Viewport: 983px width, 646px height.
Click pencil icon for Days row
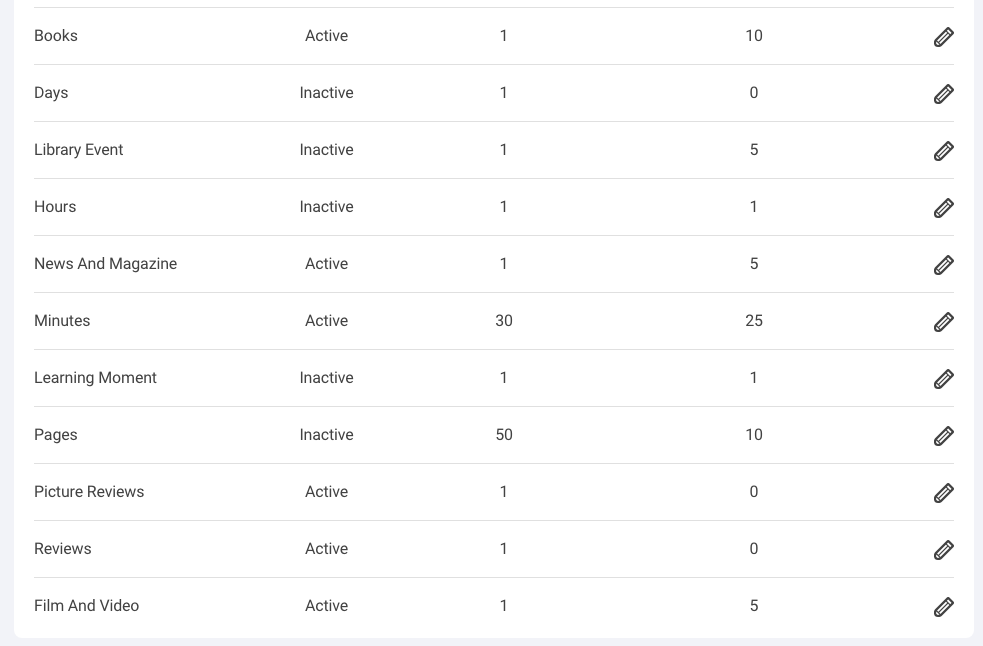(944, 94)
